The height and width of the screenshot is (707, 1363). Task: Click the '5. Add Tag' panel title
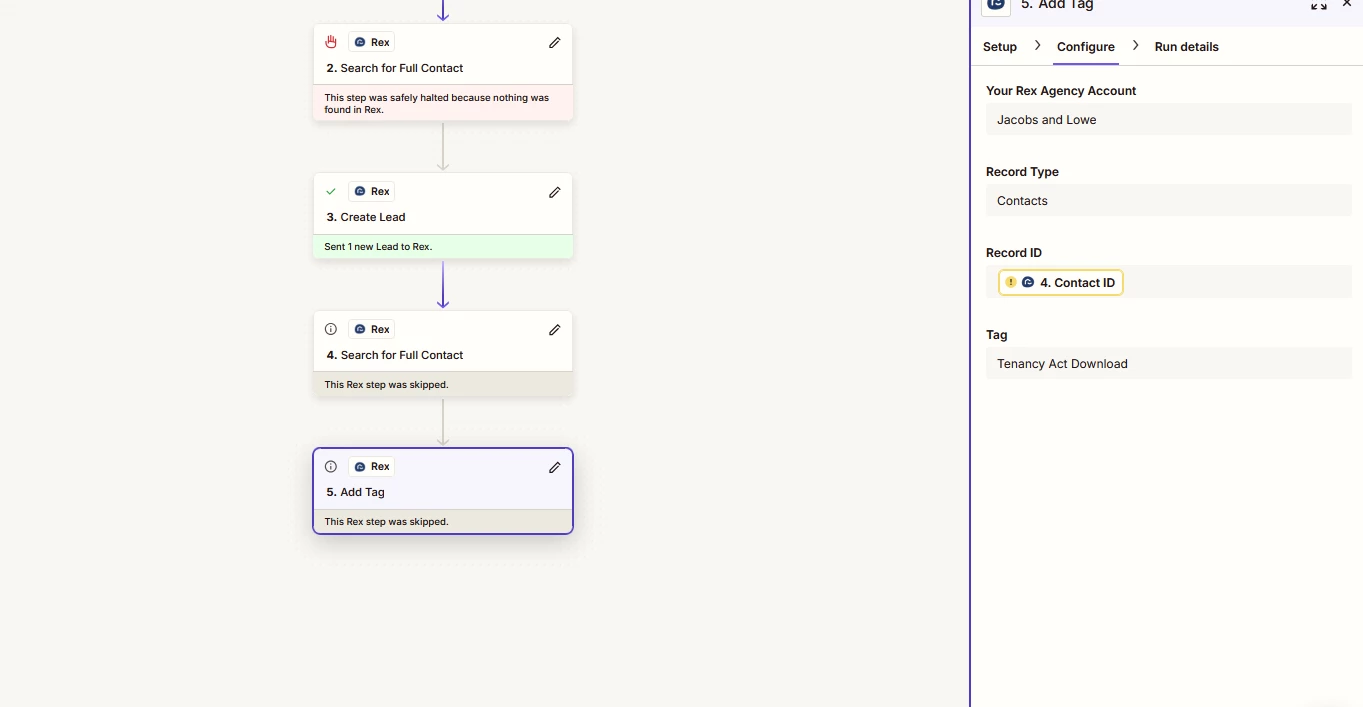(1057, 5)
